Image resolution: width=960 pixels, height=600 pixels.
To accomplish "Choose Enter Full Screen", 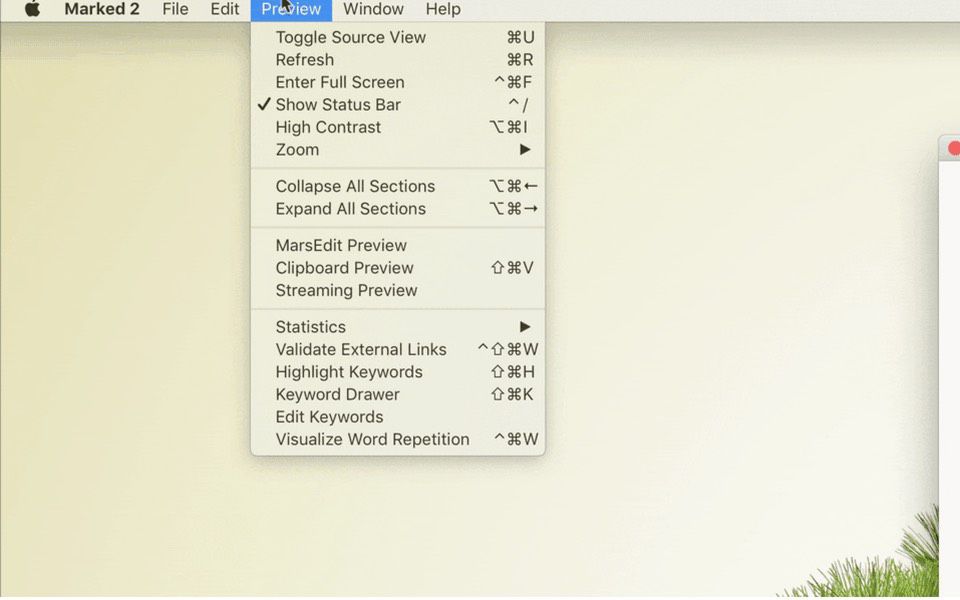I will [x=398, y=82].
